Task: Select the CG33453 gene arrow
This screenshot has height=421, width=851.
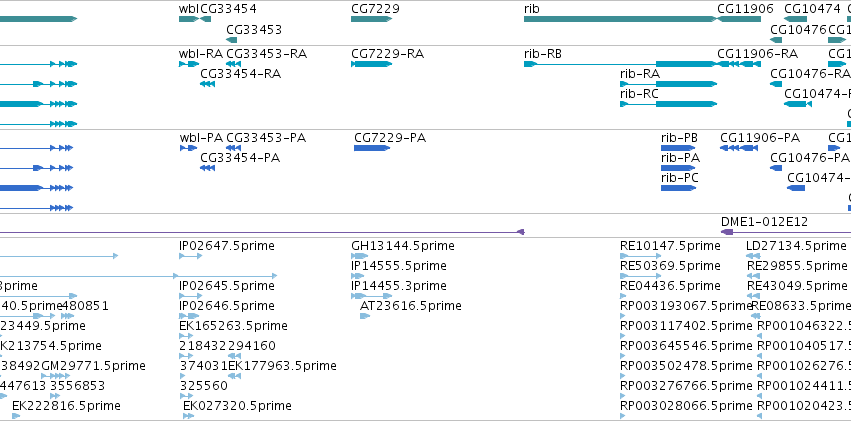Action: click(x=232, y=40)
